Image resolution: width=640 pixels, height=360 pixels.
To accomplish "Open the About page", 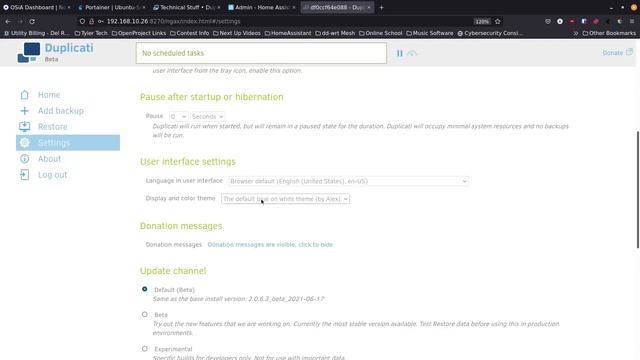I will (x=49, y=159).
